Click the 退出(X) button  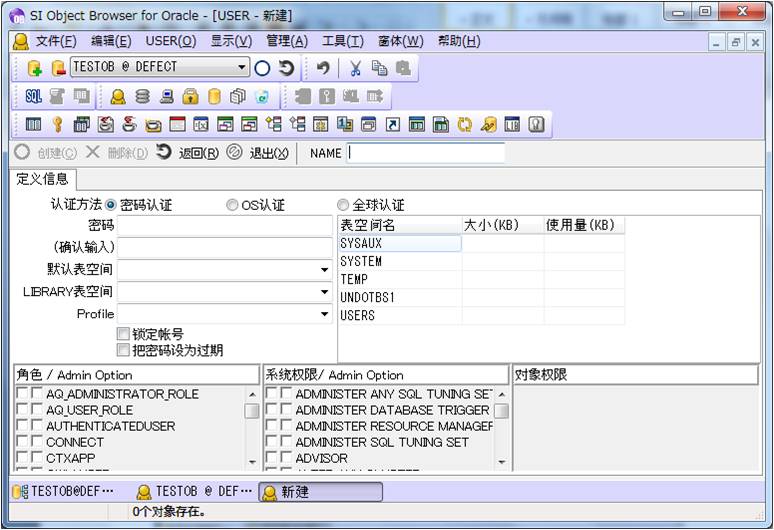pos(258,153)
